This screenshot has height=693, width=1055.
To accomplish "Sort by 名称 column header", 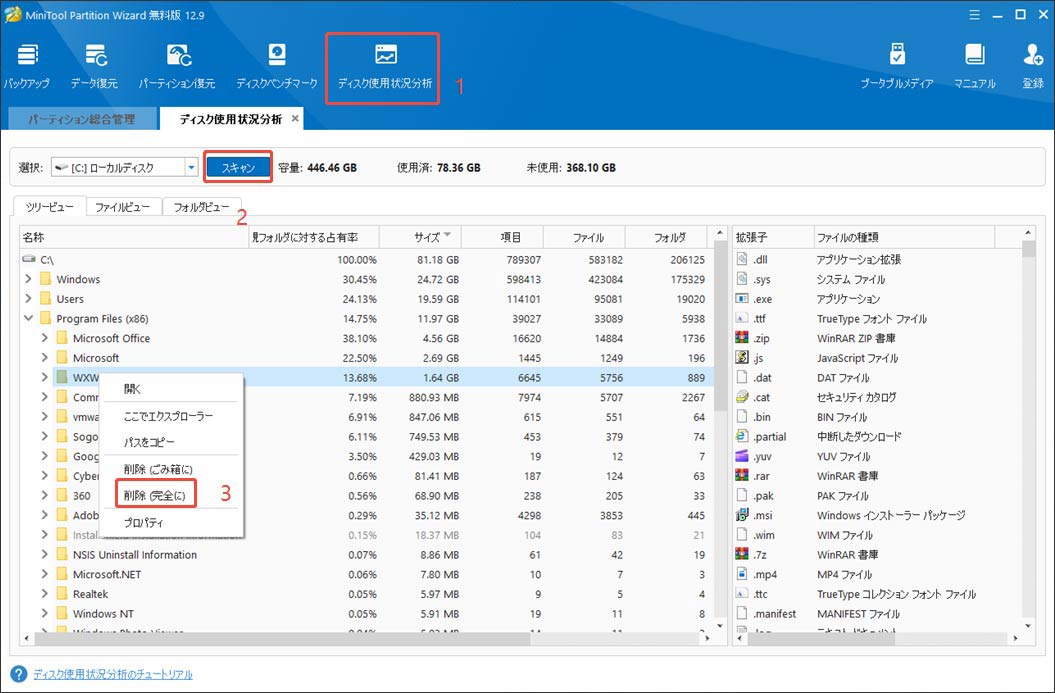I will 134,237.
